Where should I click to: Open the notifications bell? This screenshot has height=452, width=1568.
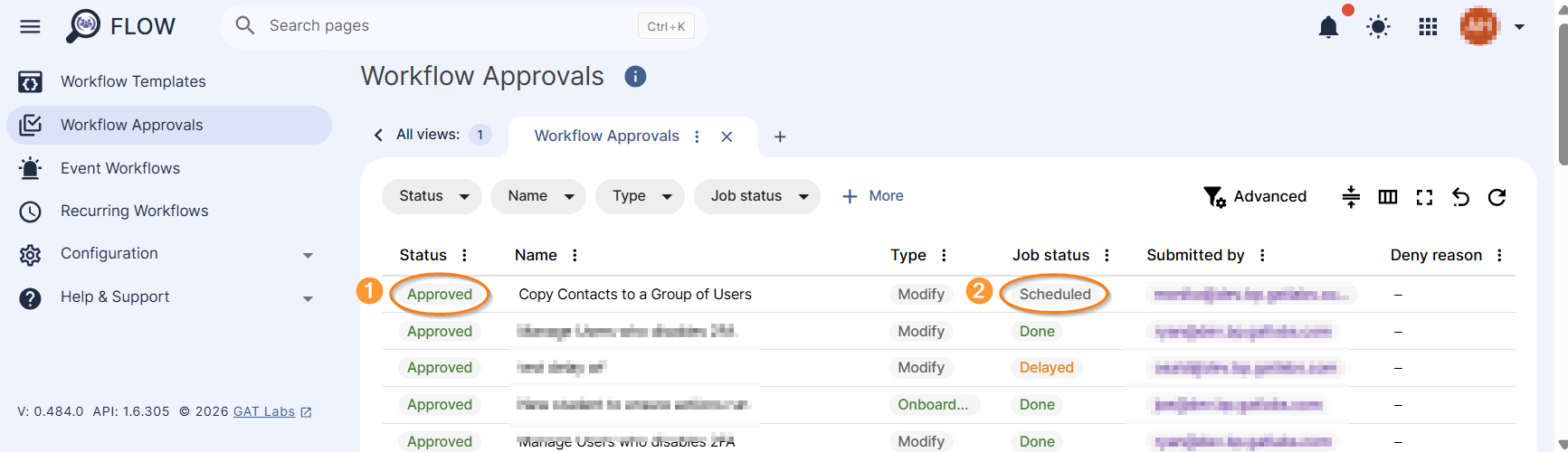(x=1328, y=26)
